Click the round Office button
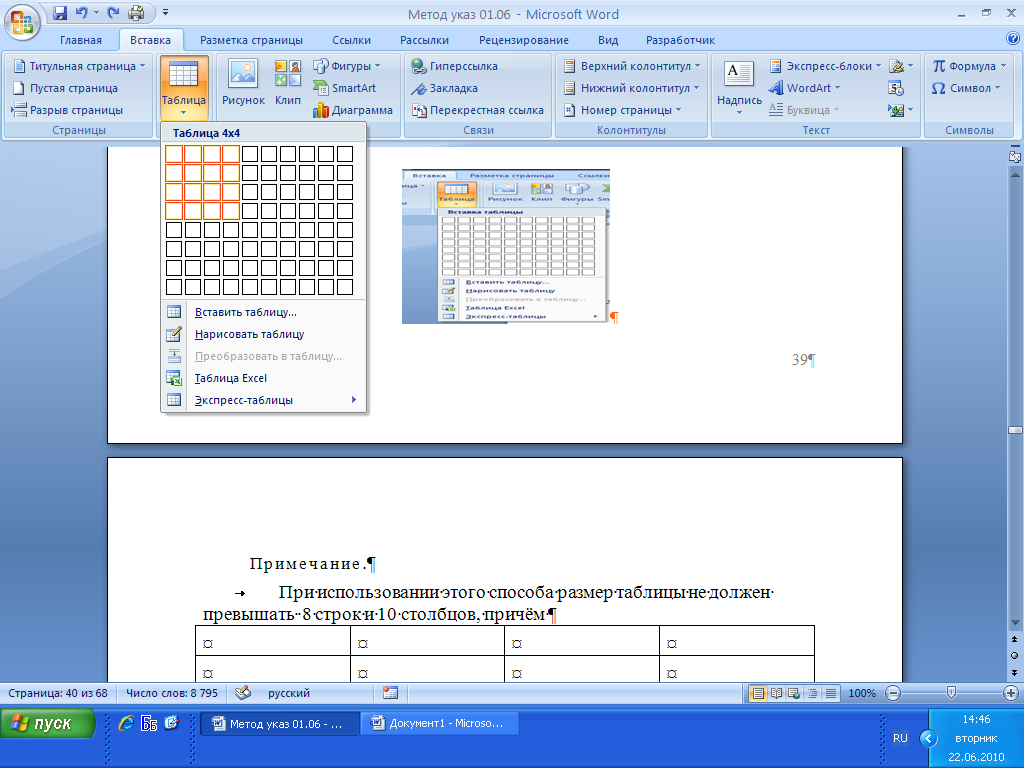 point(22,22)
